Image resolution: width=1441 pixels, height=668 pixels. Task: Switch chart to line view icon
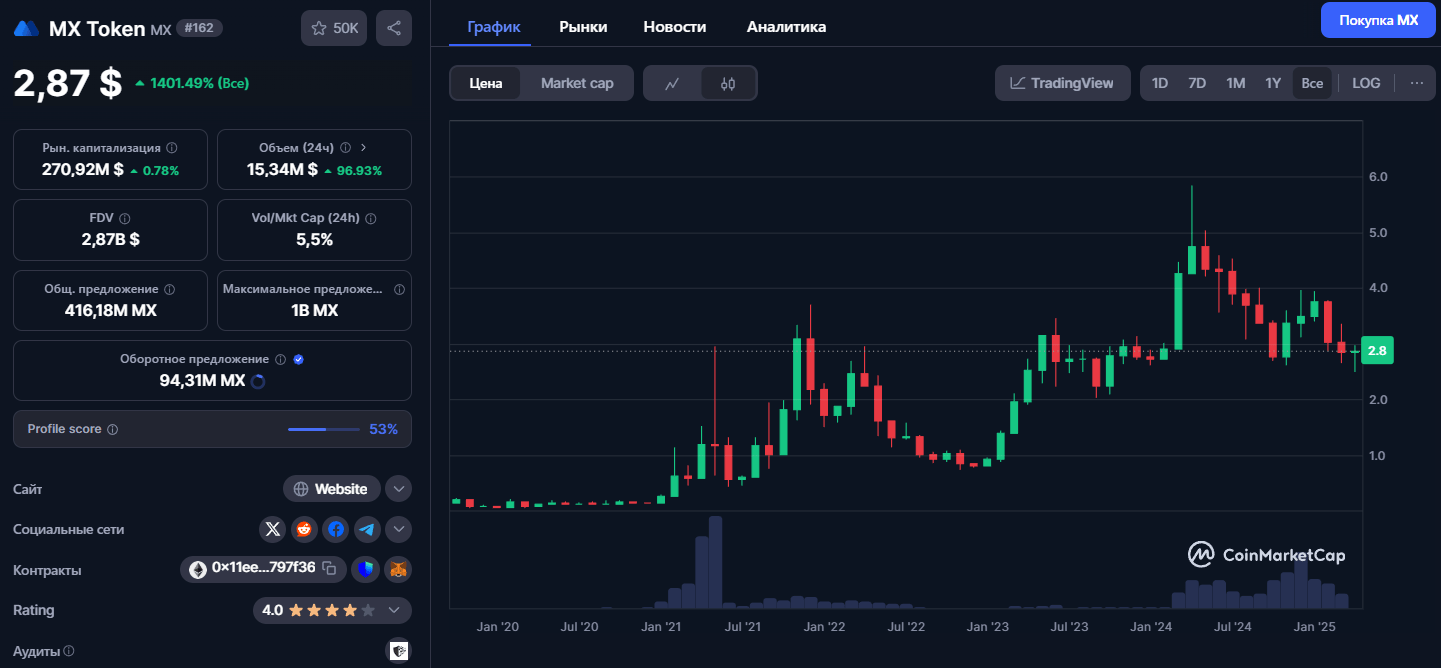[672, 83]
